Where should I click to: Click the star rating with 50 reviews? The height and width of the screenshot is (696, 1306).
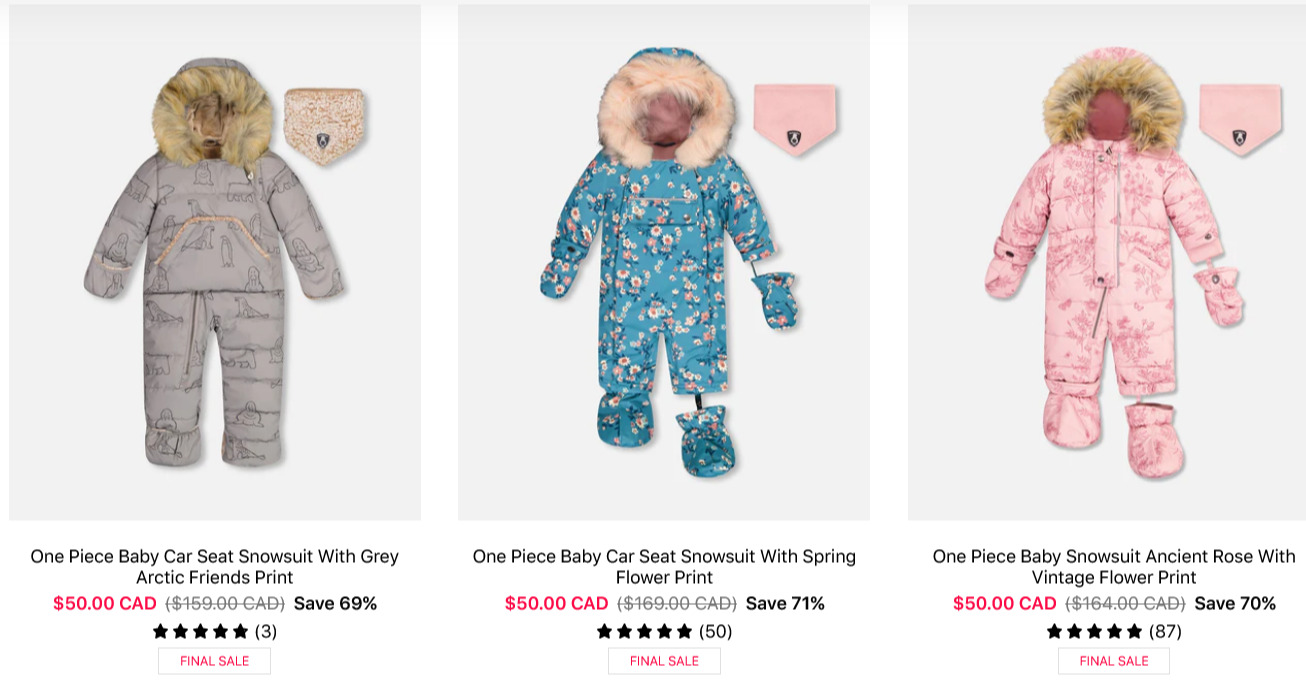click(x=644, y=631)
